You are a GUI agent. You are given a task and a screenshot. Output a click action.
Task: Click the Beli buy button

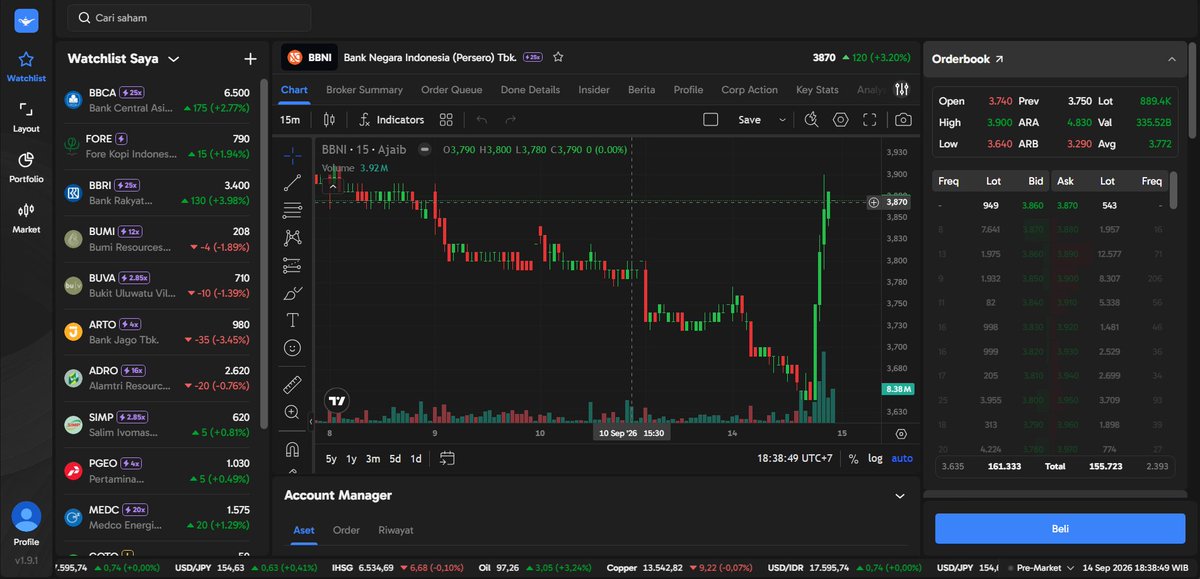pos(1060,528)
